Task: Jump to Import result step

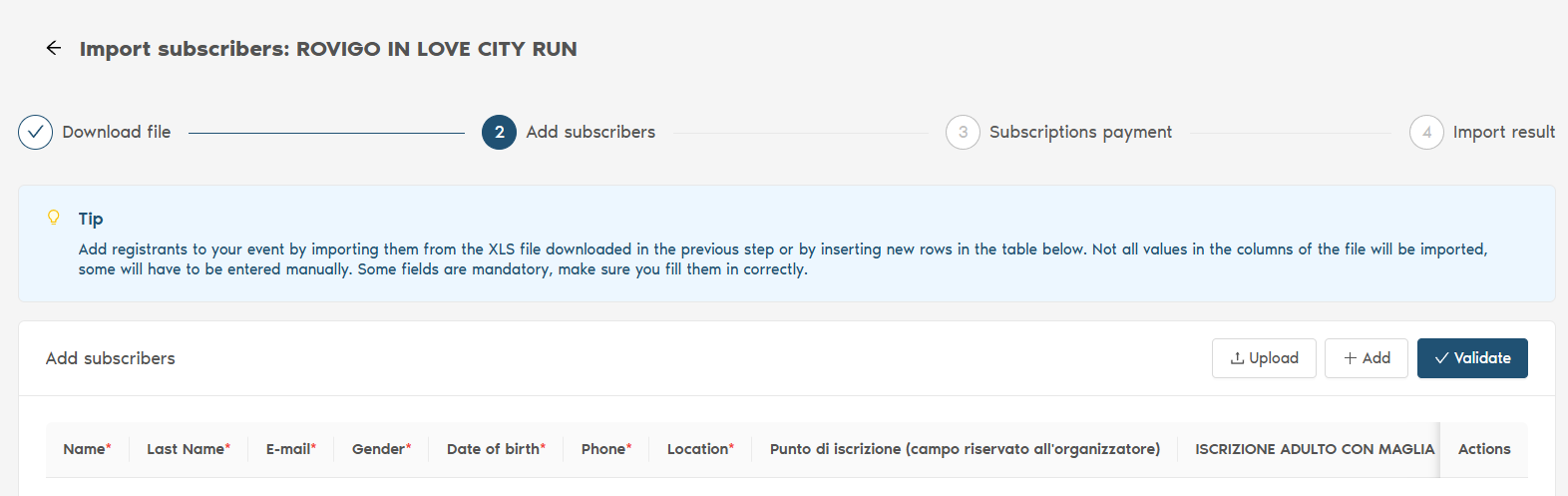Action: click(1503, 132)
